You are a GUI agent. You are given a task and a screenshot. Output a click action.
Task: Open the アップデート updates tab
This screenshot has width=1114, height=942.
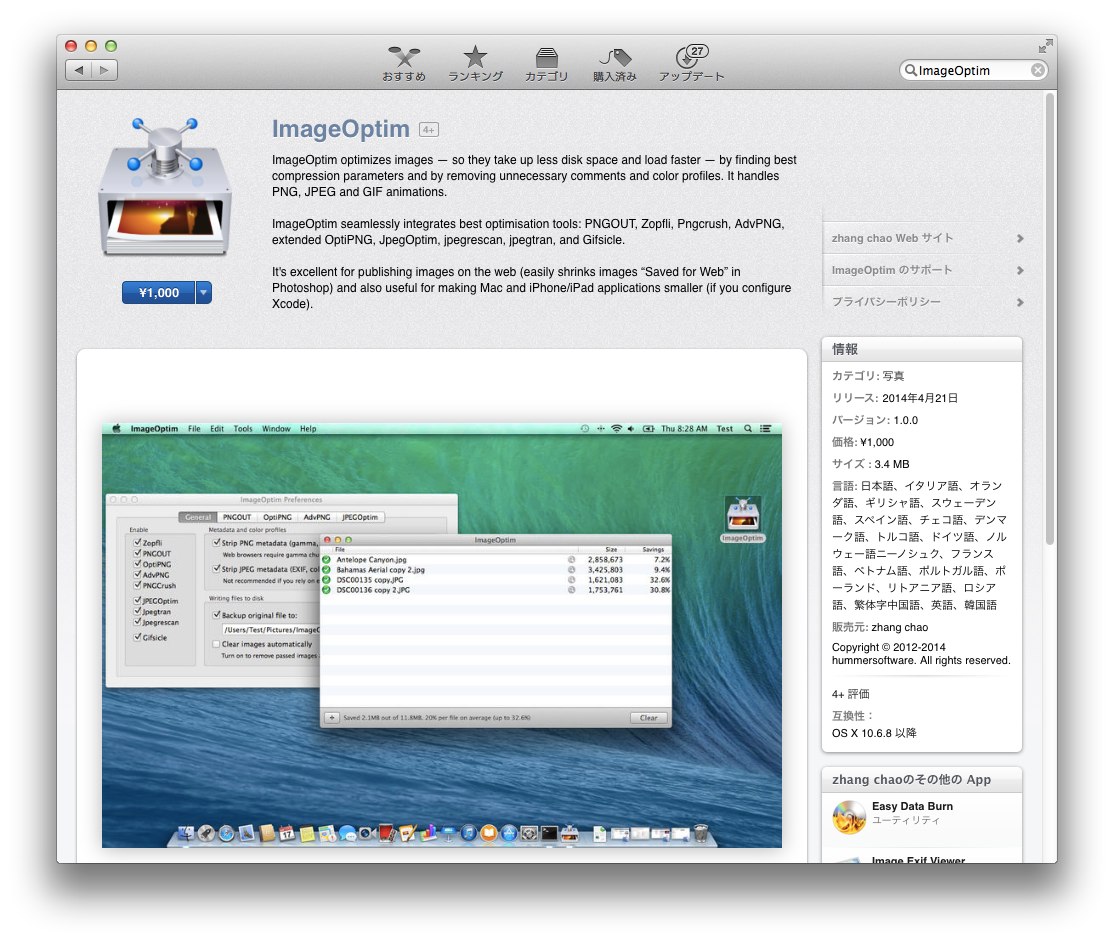coord(691,63)
